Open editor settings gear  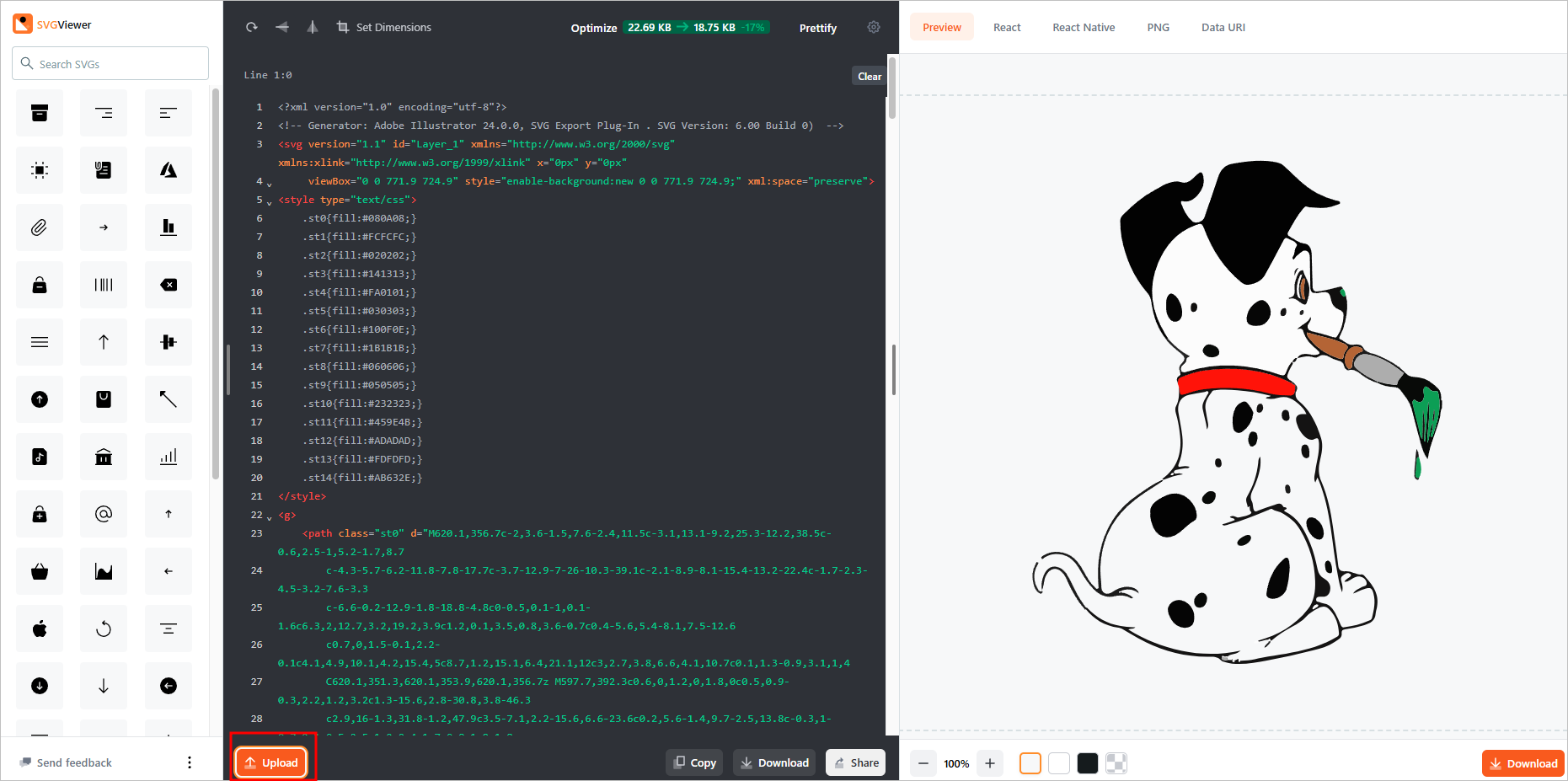[x=874, y=27]
